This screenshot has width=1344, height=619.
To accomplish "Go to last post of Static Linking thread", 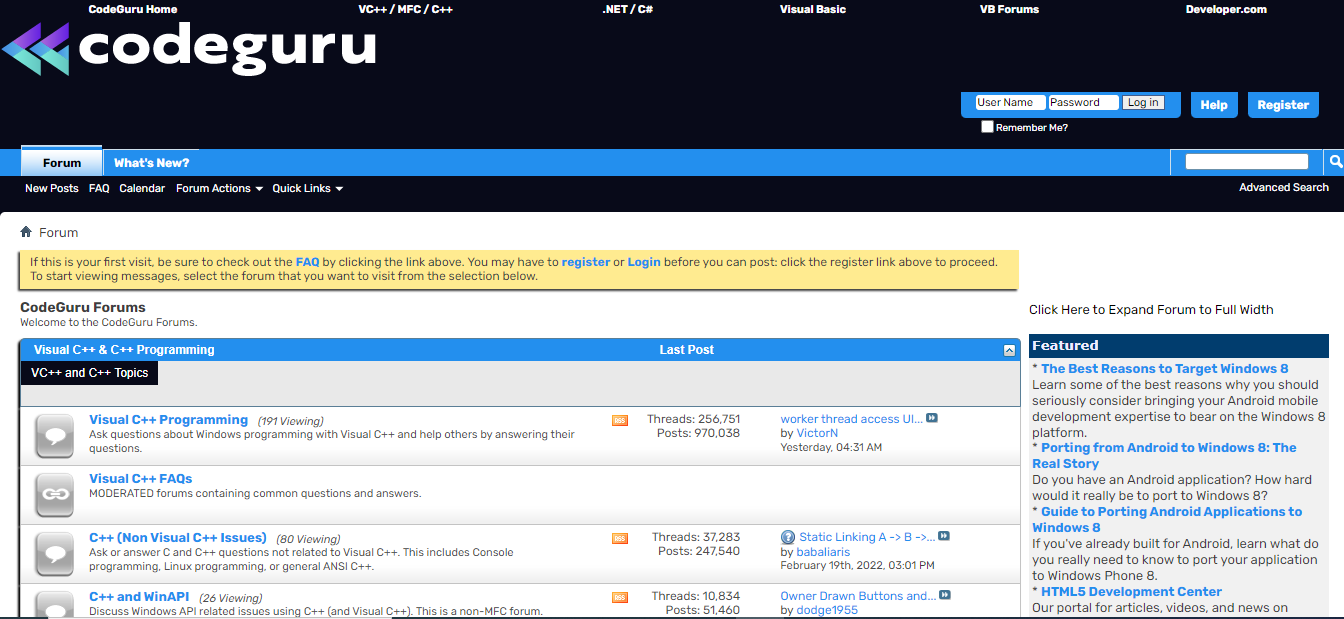I will pos(944,536).
